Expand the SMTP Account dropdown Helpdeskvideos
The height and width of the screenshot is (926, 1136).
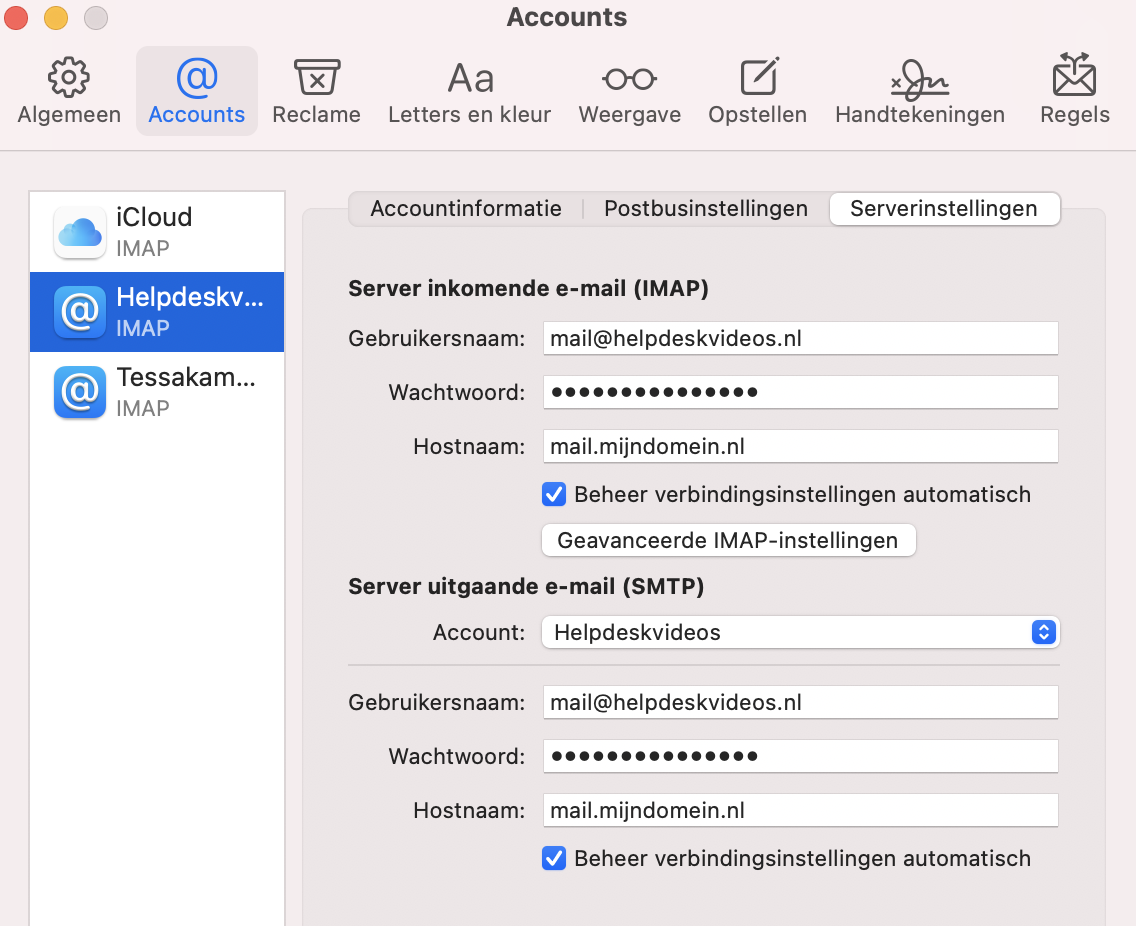[800, 632]
